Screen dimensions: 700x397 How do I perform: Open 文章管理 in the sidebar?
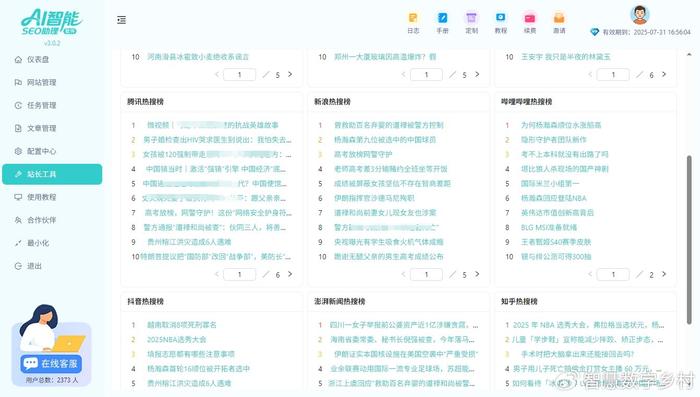pyautogui.click(x=42, y=128)
